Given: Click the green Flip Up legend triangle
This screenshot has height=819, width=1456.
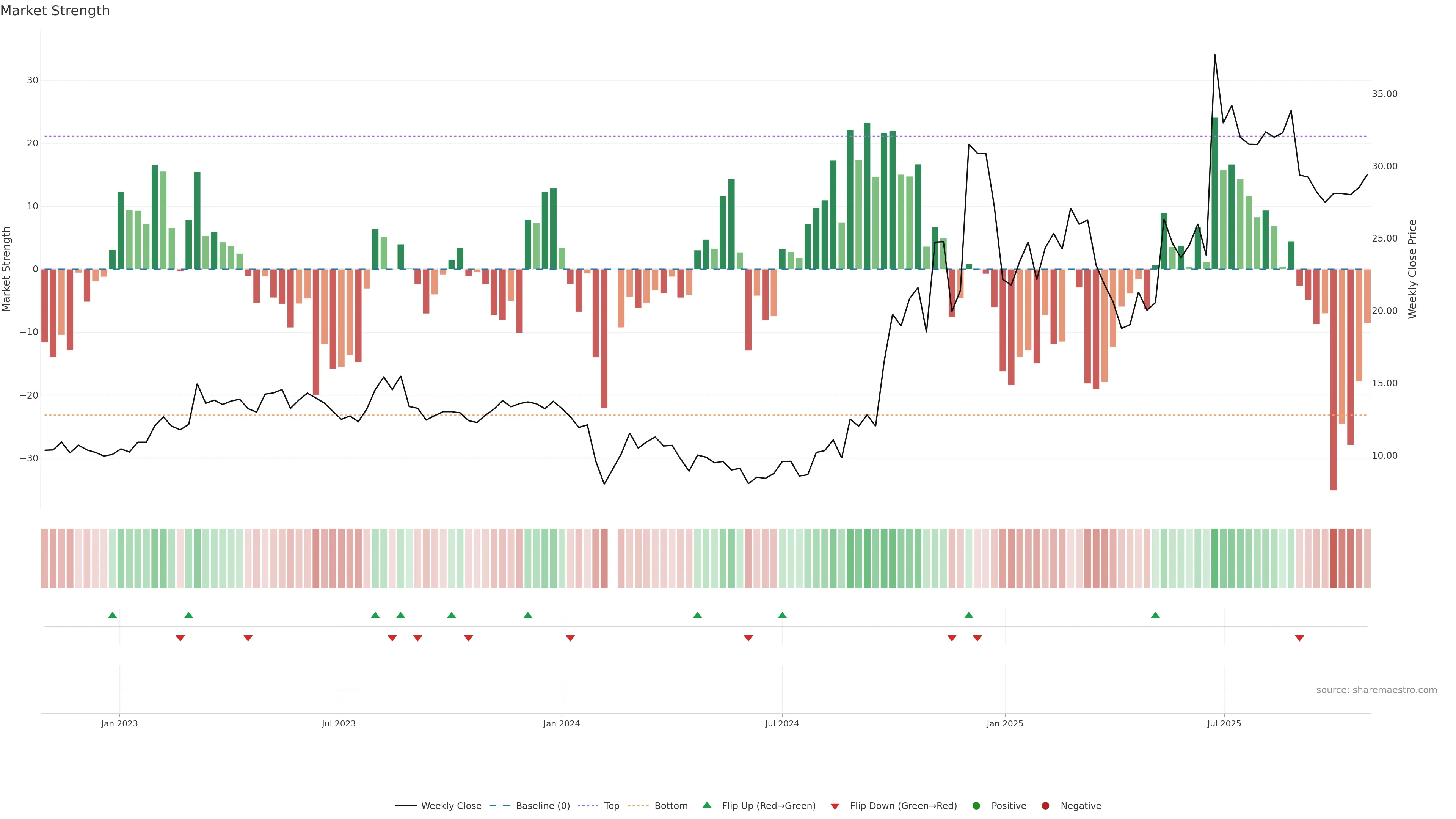Looking at the screenshot, I should [x=706, y=805].
